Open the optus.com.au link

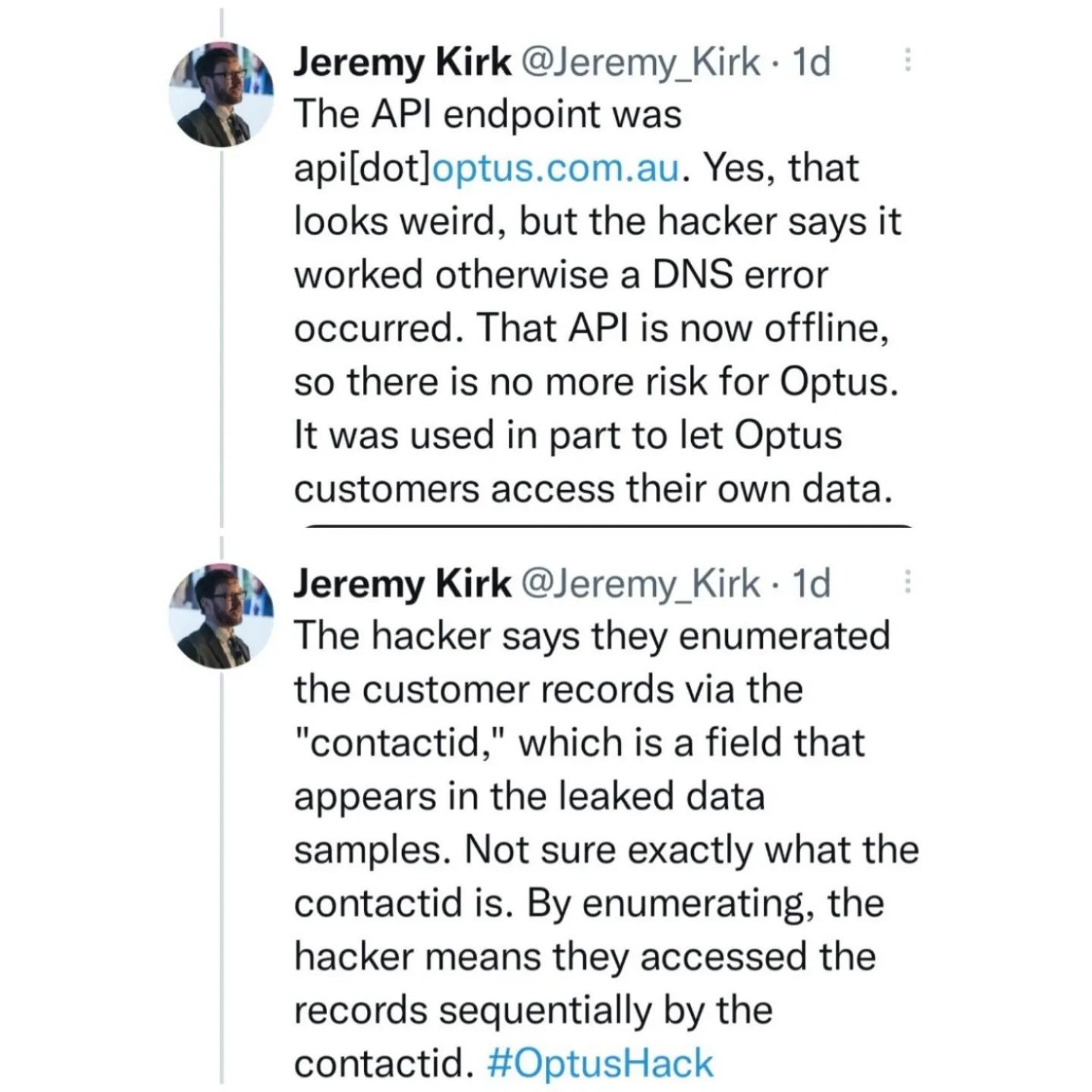point(557,168)
